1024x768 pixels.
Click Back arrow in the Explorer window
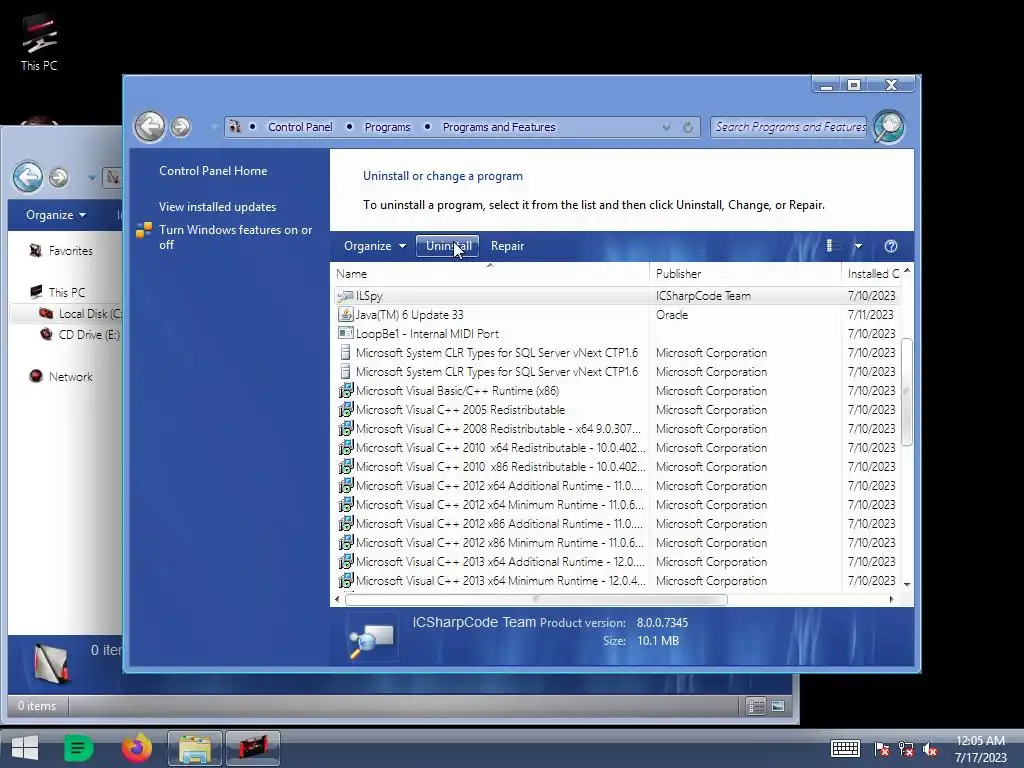point(28,176)
